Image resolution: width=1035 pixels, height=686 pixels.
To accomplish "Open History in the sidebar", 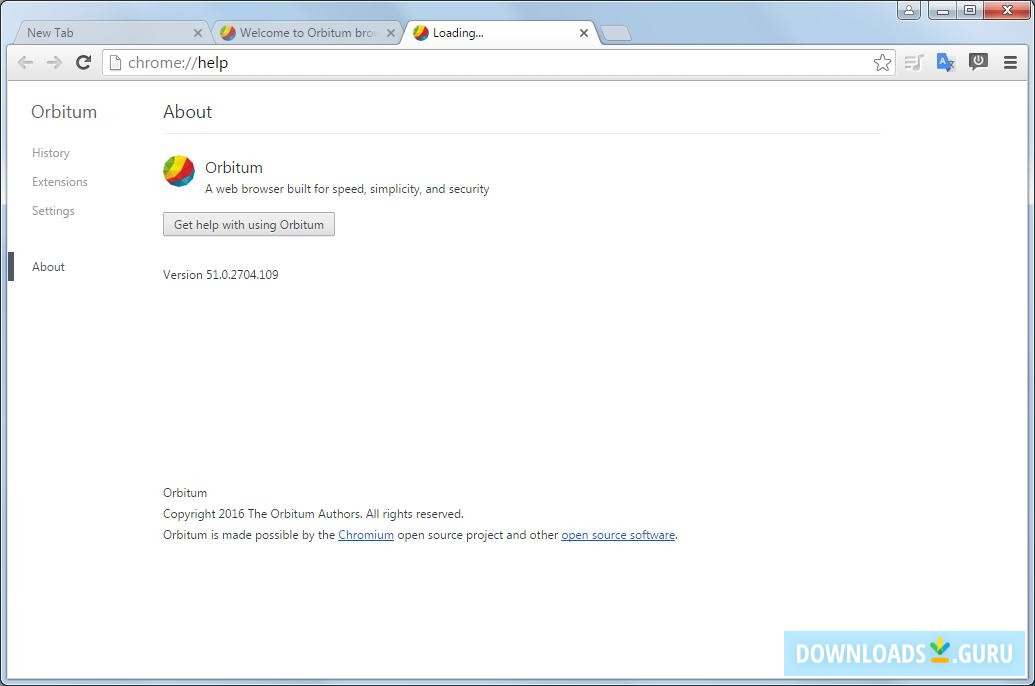I will pos(51,153).
